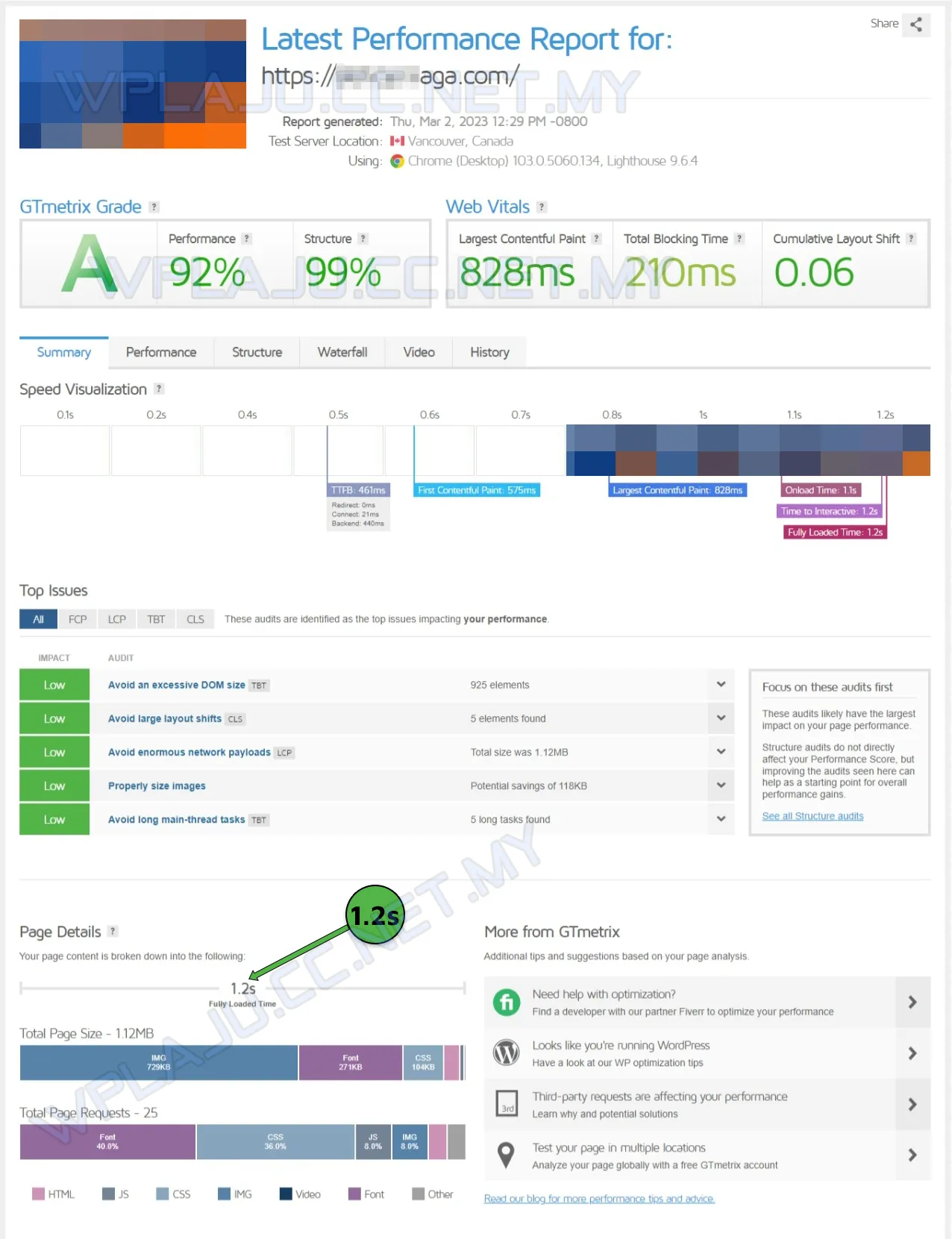
Task: Filter top issues by CLS
Action: click(195, 619)
